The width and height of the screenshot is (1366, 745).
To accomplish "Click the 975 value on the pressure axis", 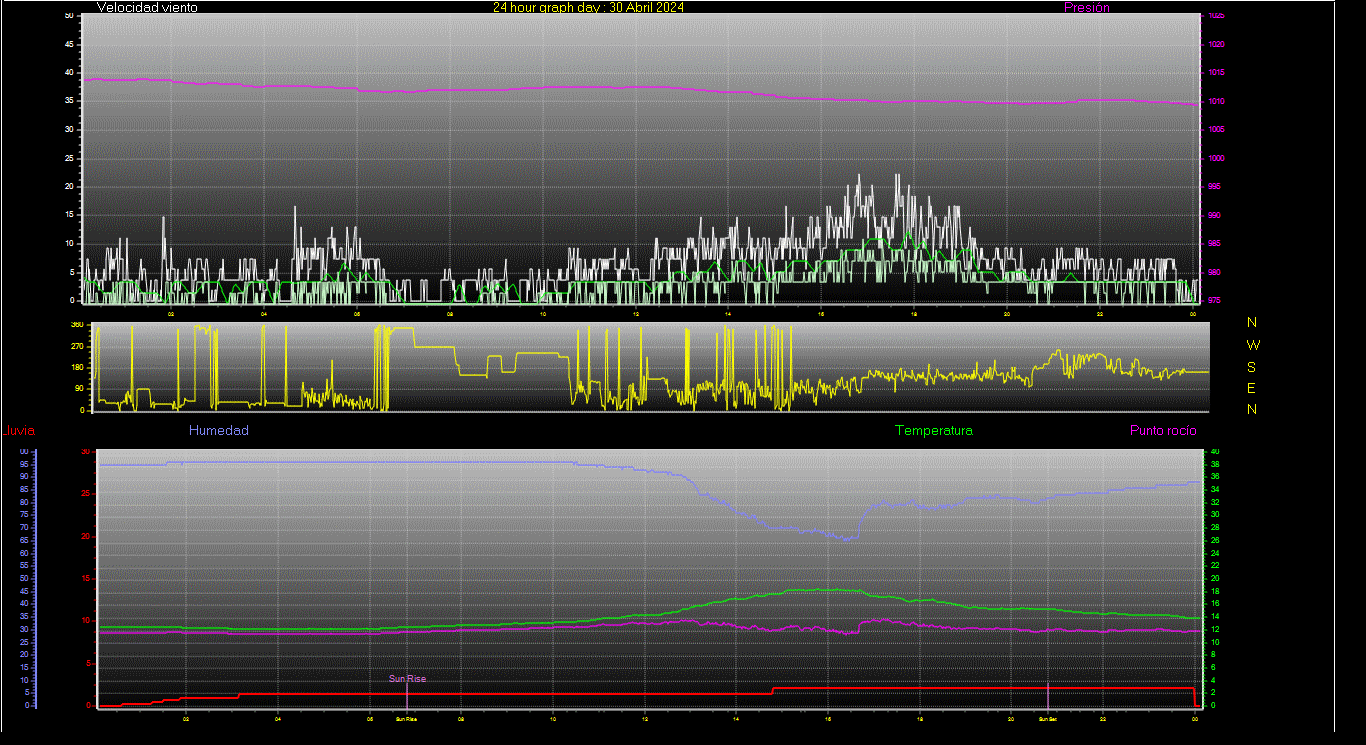I will [x=1213, y=300].
